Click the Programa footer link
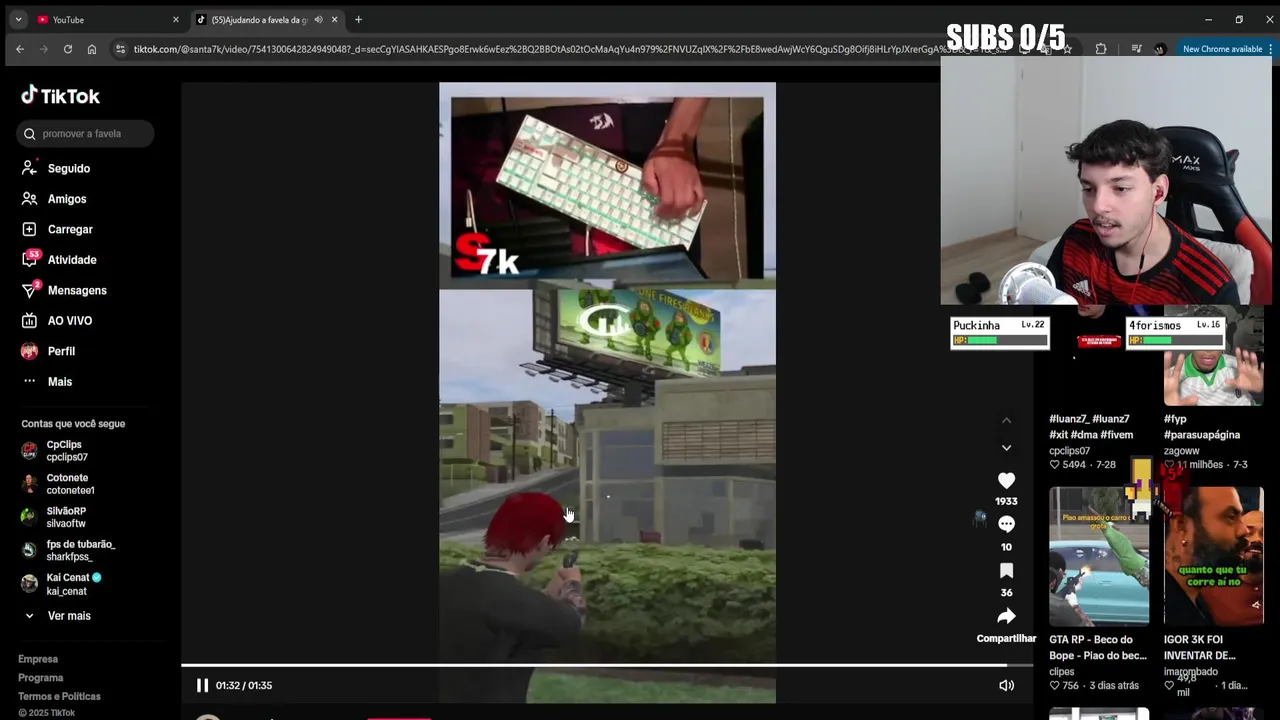1280x720 pixels. [40, 678]
